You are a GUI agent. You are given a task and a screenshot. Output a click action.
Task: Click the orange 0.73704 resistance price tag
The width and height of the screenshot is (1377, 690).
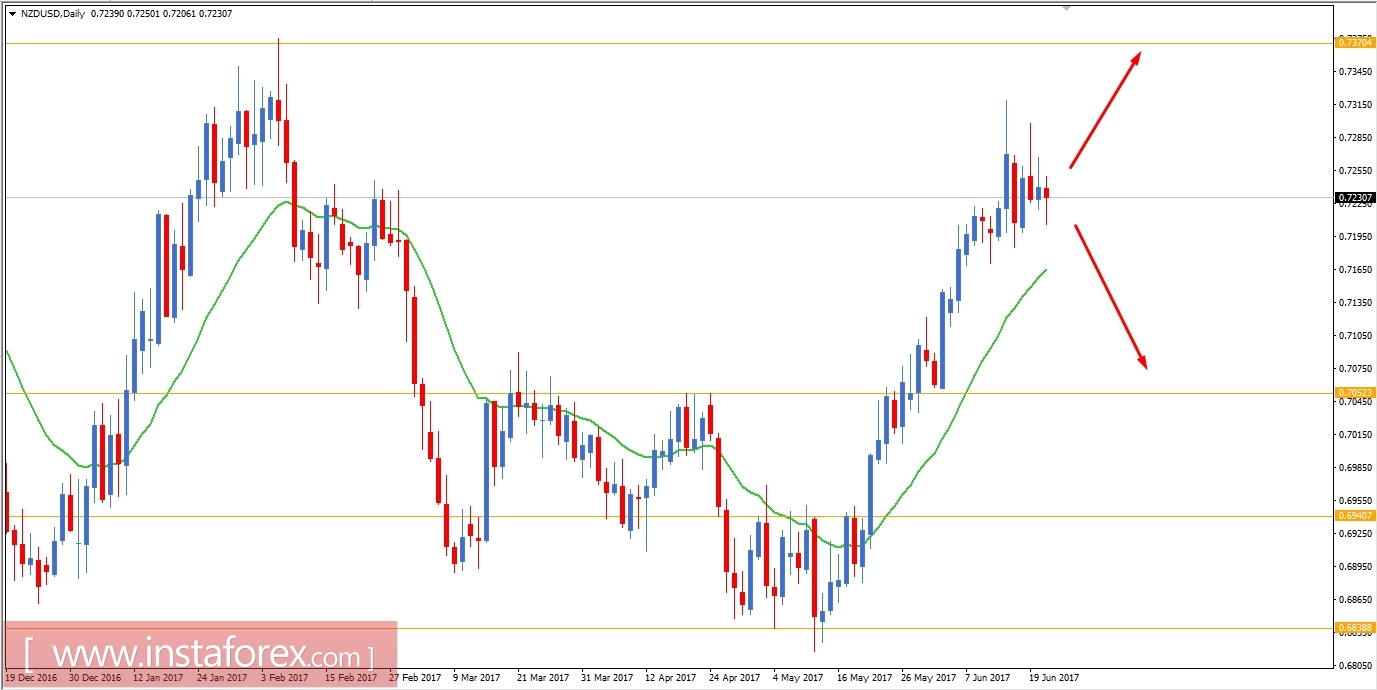(x=1355, y=44)
